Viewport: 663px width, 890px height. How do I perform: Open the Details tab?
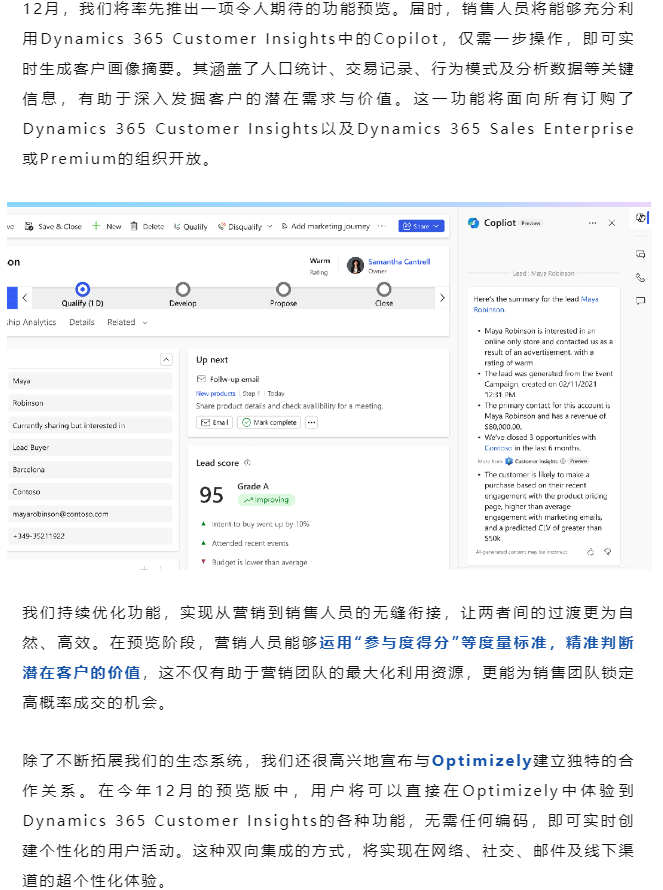[82, 322]
